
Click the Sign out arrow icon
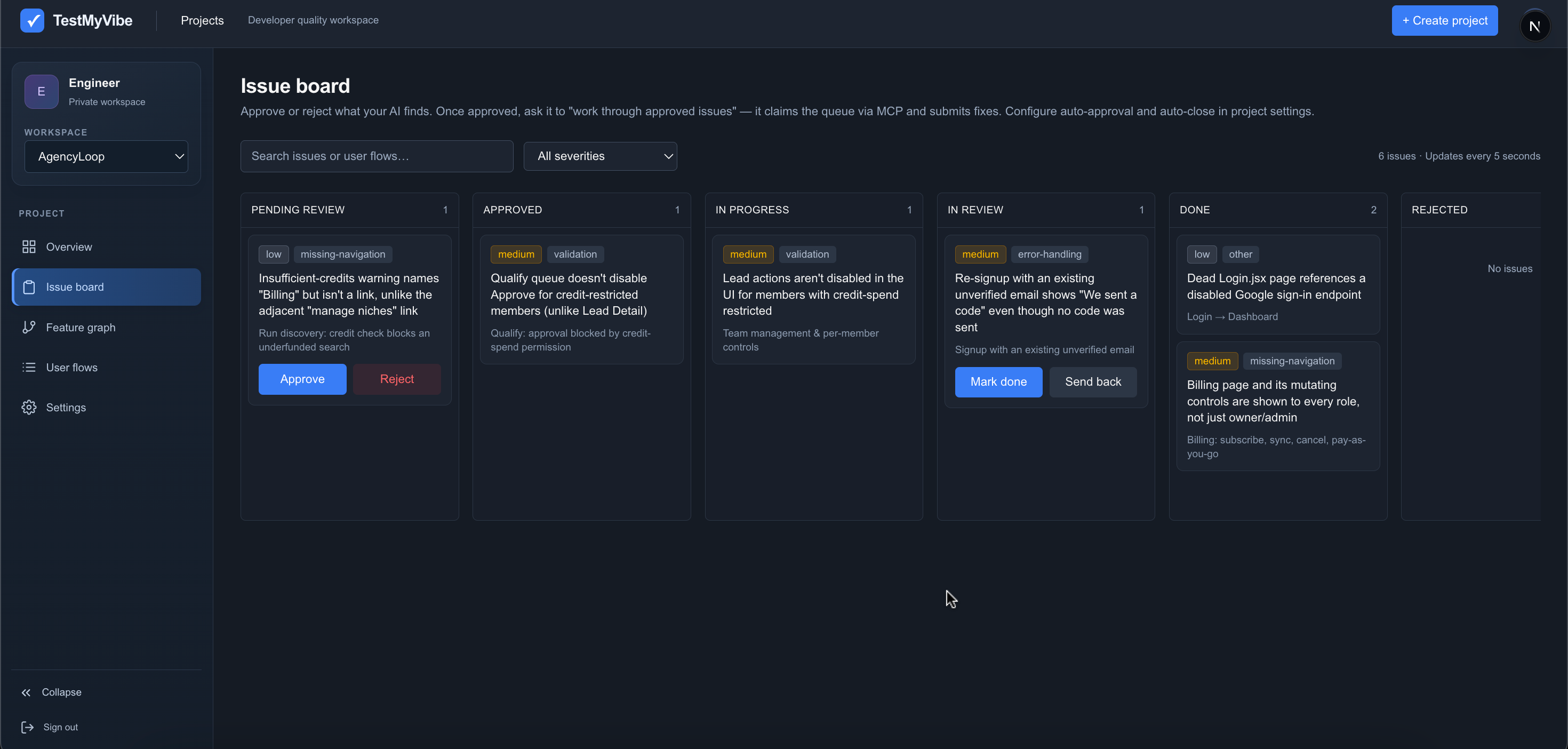27,727
